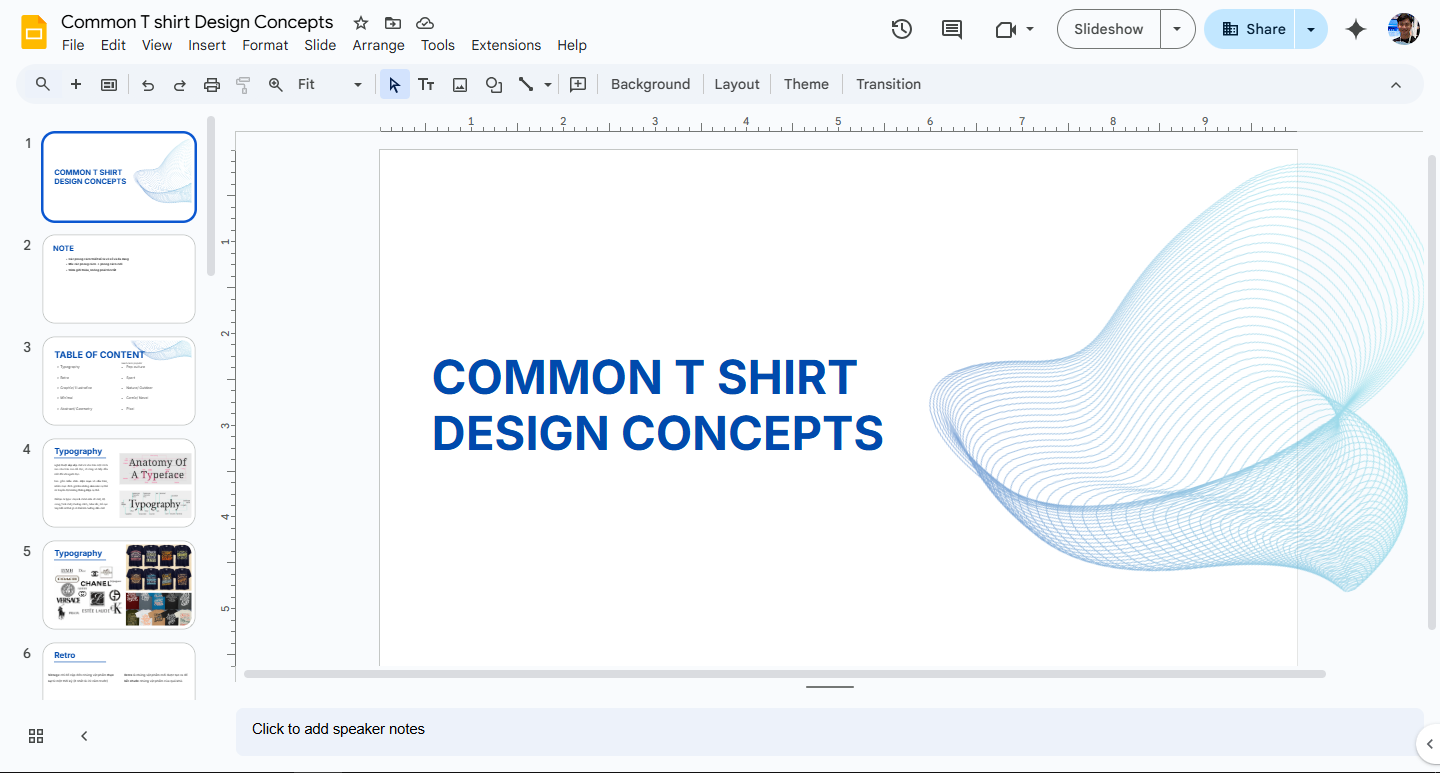The height and width of the screenshot is (773, 1440).
Task: Click the speaker notes resize handle
Action: tap(830, 687)
